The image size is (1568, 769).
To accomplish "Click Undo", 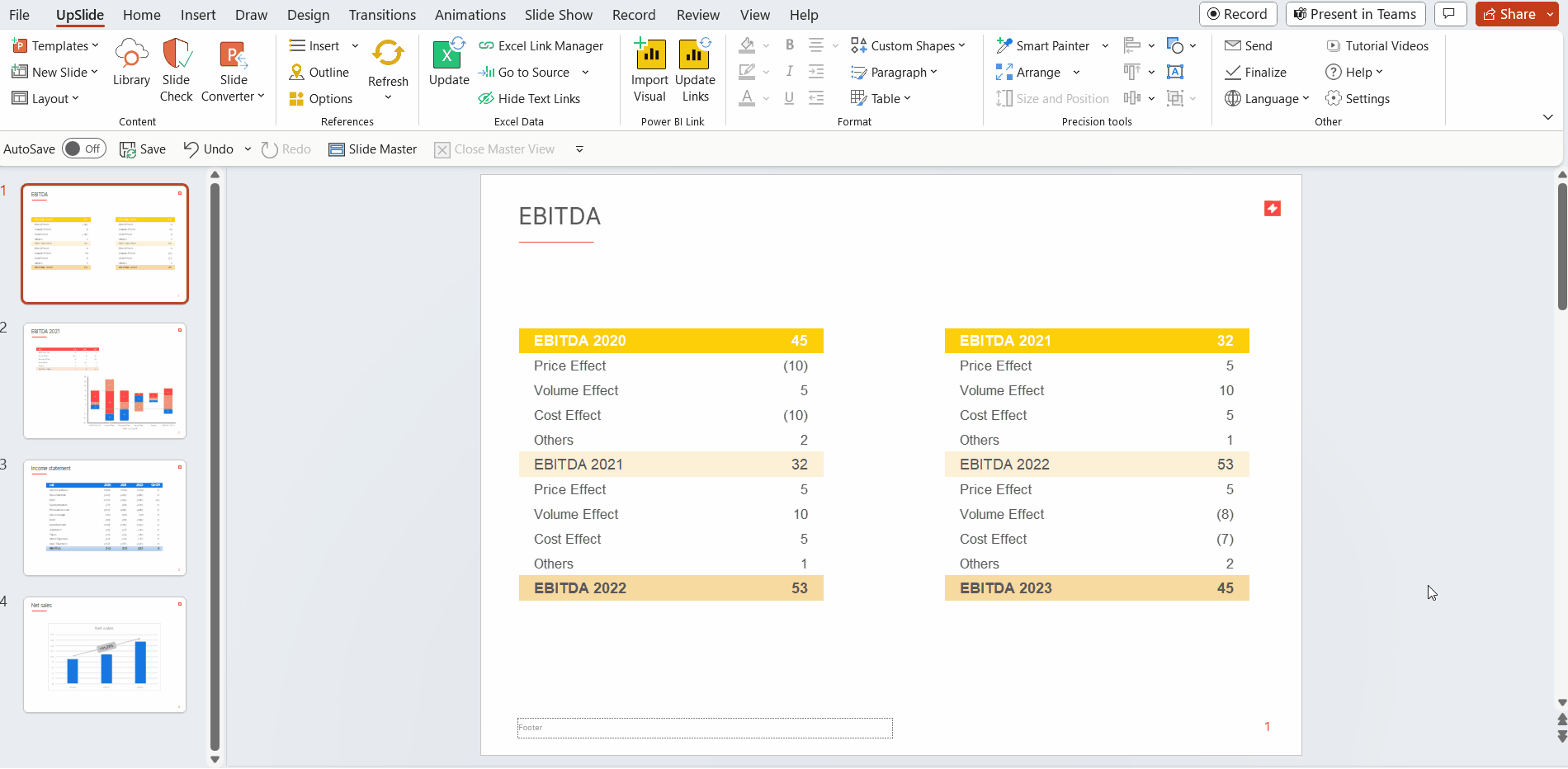I will tap(209, 149).
